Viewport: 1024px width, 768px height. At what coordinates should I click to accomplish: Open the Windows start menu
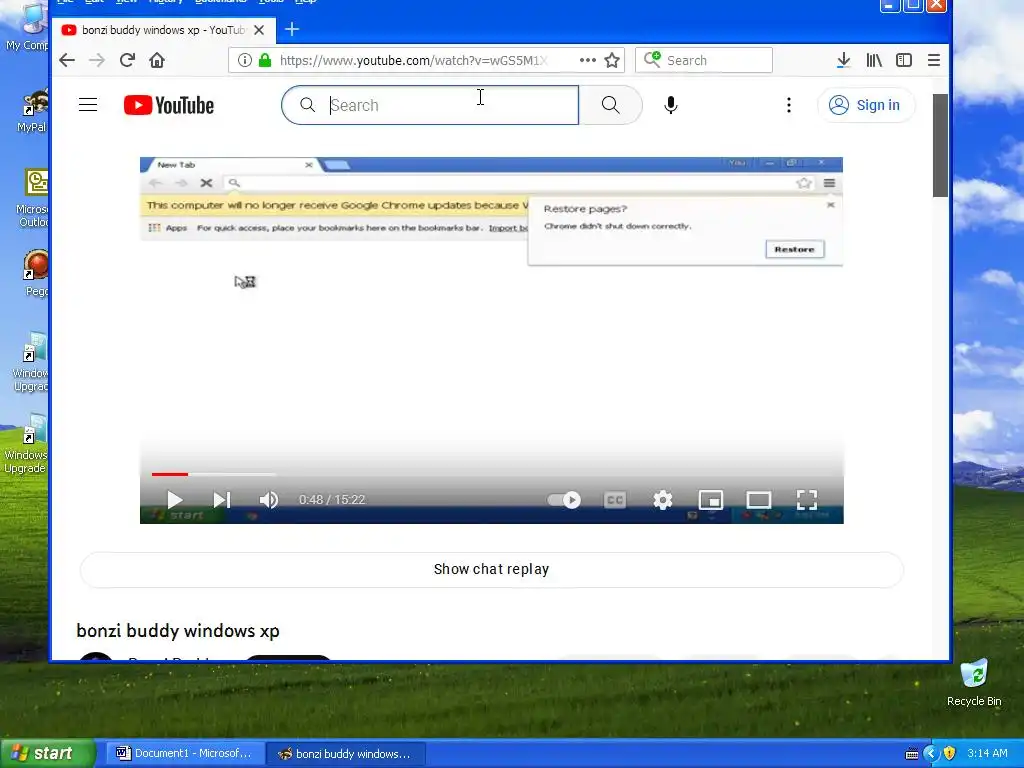pyautogui.click(x=47, y=753)
